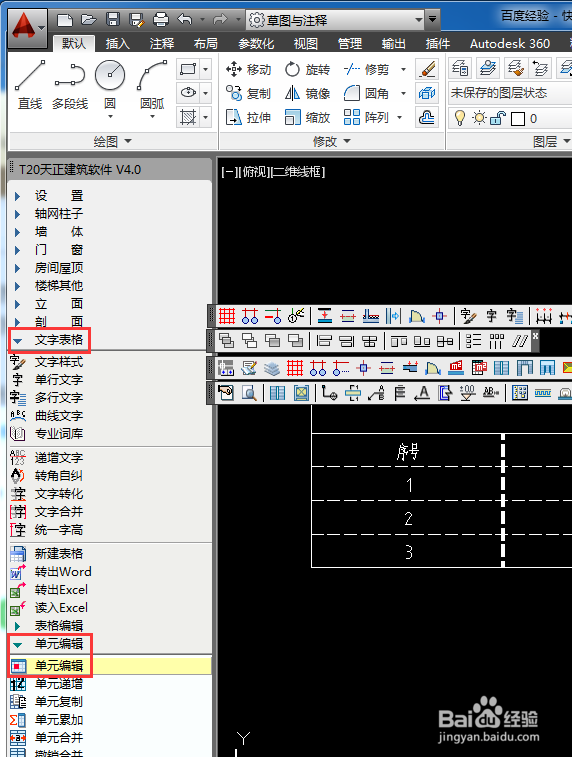572x757 pixels.
Task: Open the Trim tool dropdown arrow
Action: (404, 70)
